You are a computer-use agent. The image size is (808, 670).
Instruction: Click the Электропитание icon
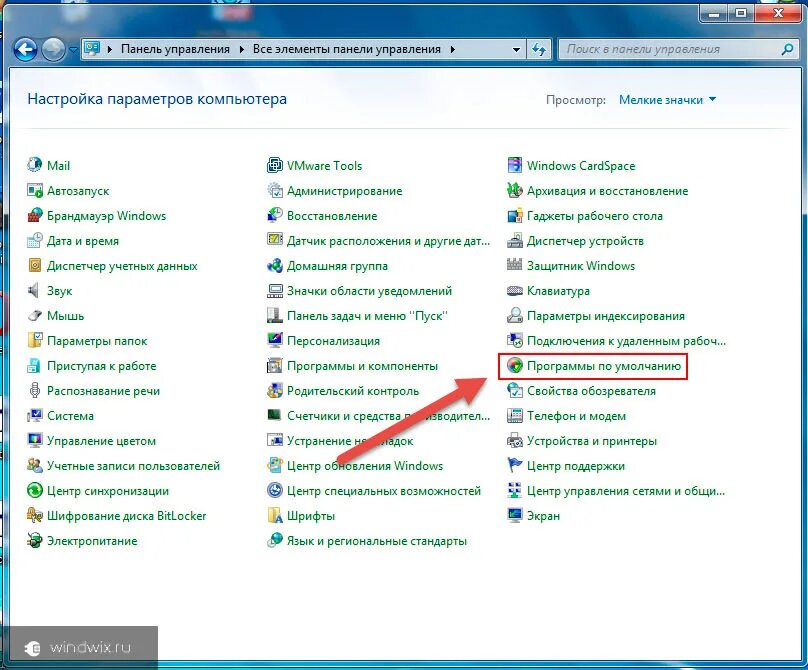[x=35, y=540]
